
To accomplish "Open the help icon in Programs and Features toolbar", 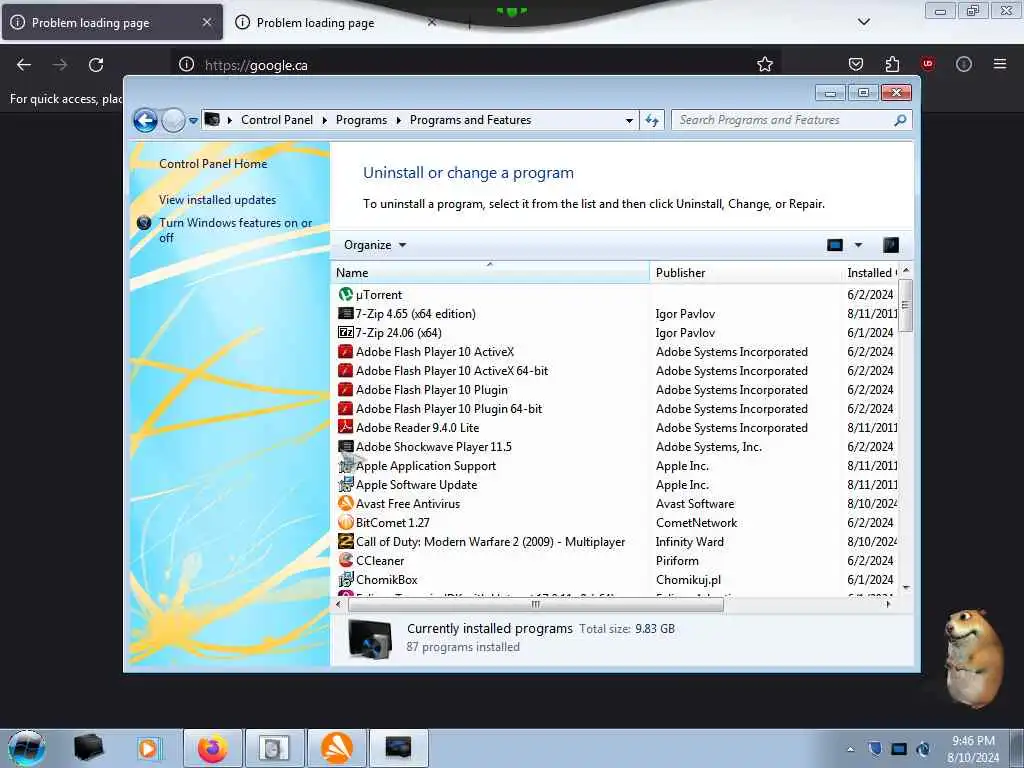I will point(891,245).
